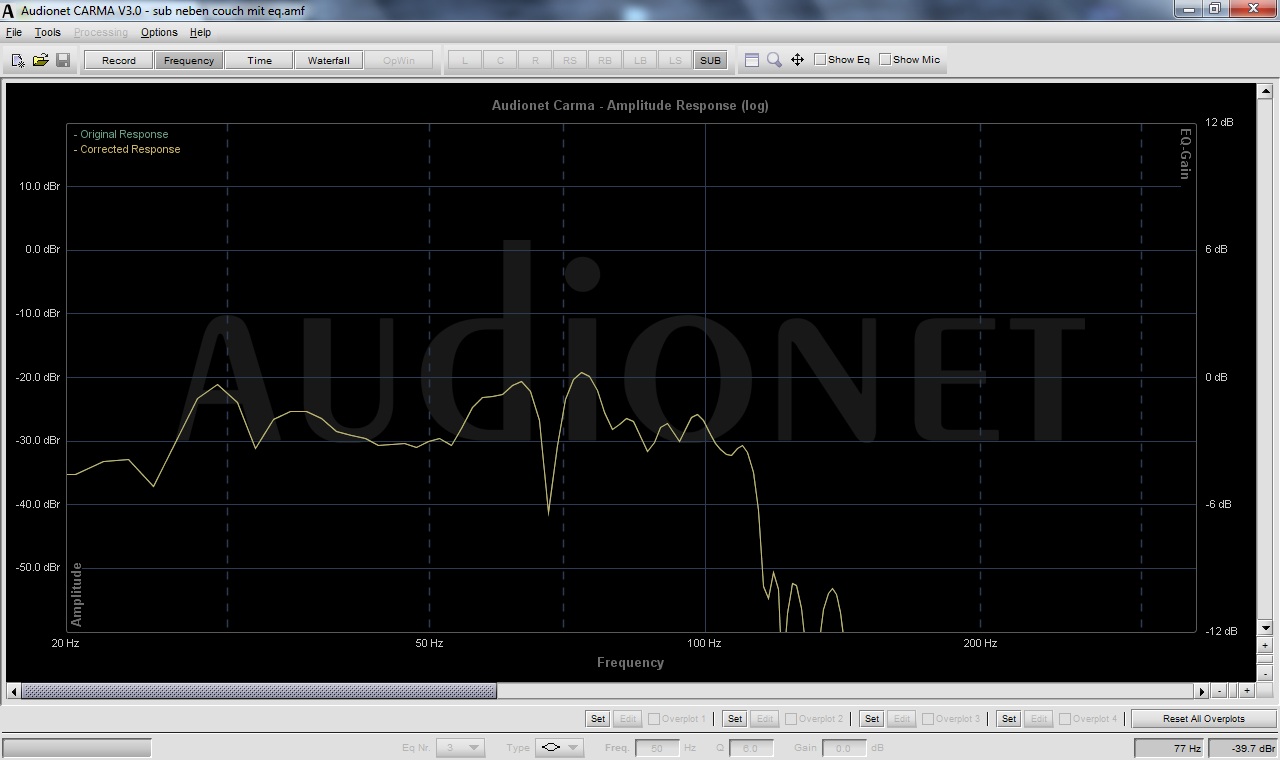Switch to the Waterfall view
This screenshot has height=760, width=1280.
point(328,60)
